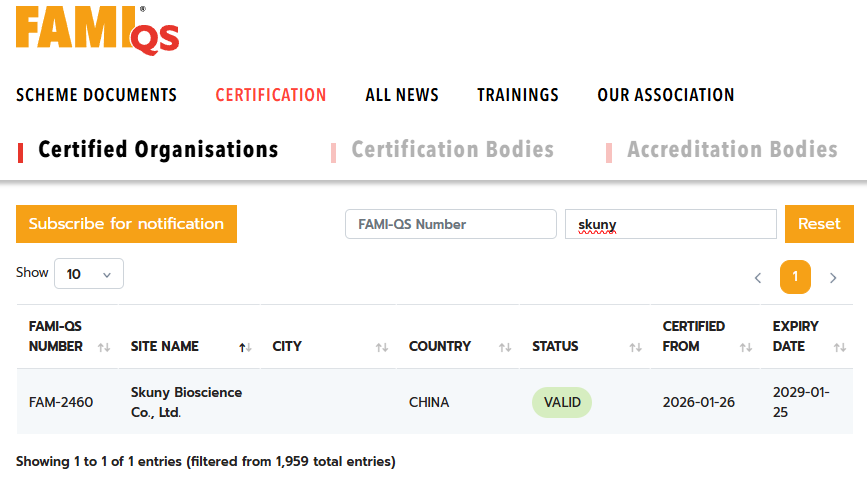This screenshot has width=867, height=490.
Task: Switch to Accreditation Bodies tab
Action: point(732,150)
